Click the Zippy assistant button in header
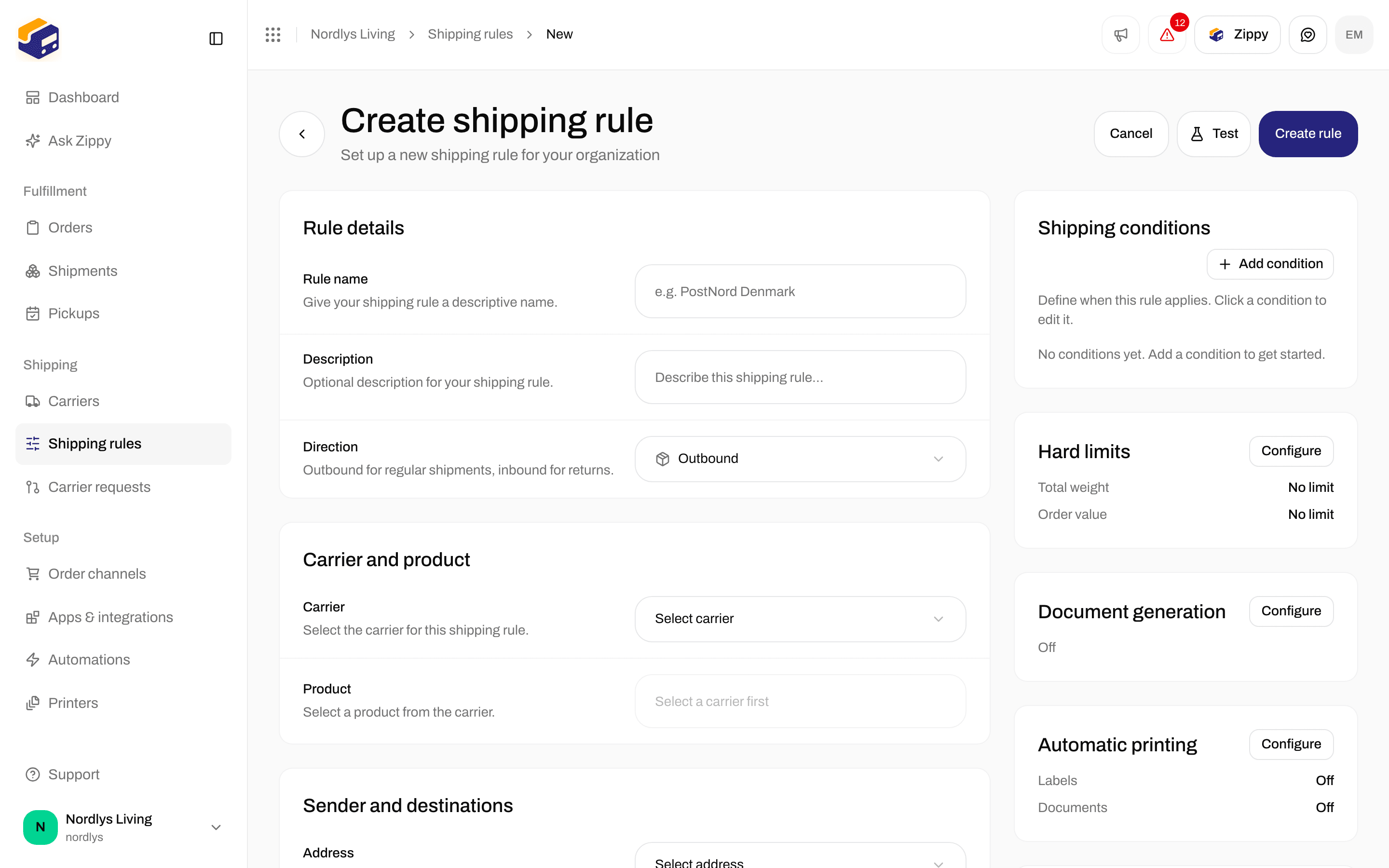Image resolution: width=1389 pixels, height=868 pixels. tap(1237, 34)
